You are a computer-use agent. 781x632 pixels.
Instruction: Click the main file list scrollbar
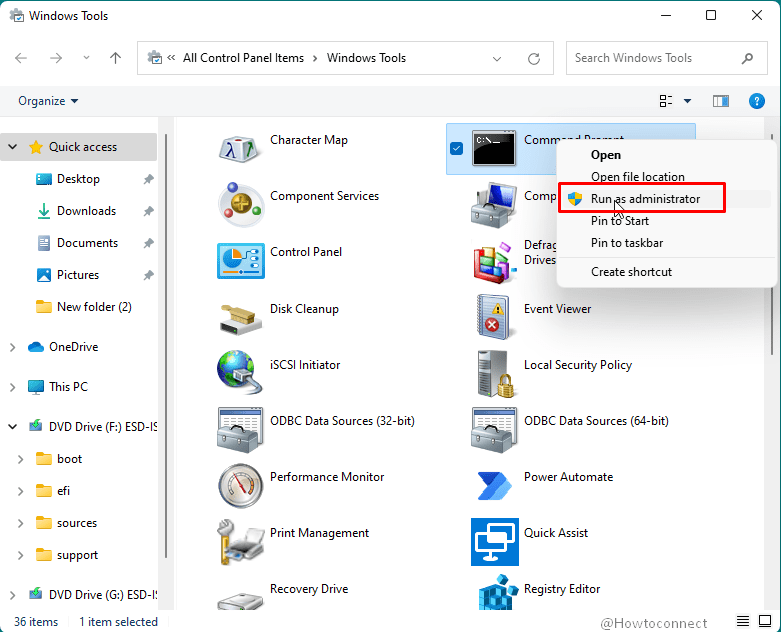pyautogui.click(x=772, y=244)
